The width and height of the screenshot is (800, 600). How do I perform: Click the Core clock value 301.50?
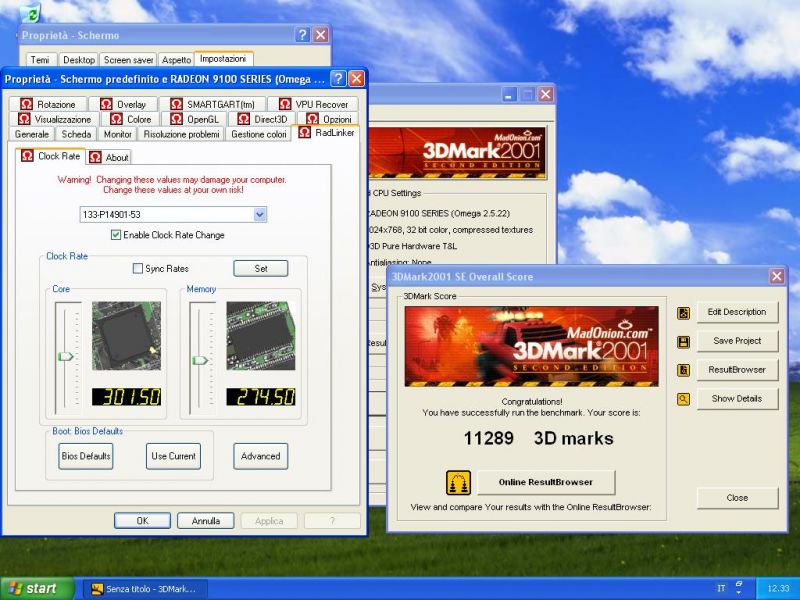click(127, 397)
